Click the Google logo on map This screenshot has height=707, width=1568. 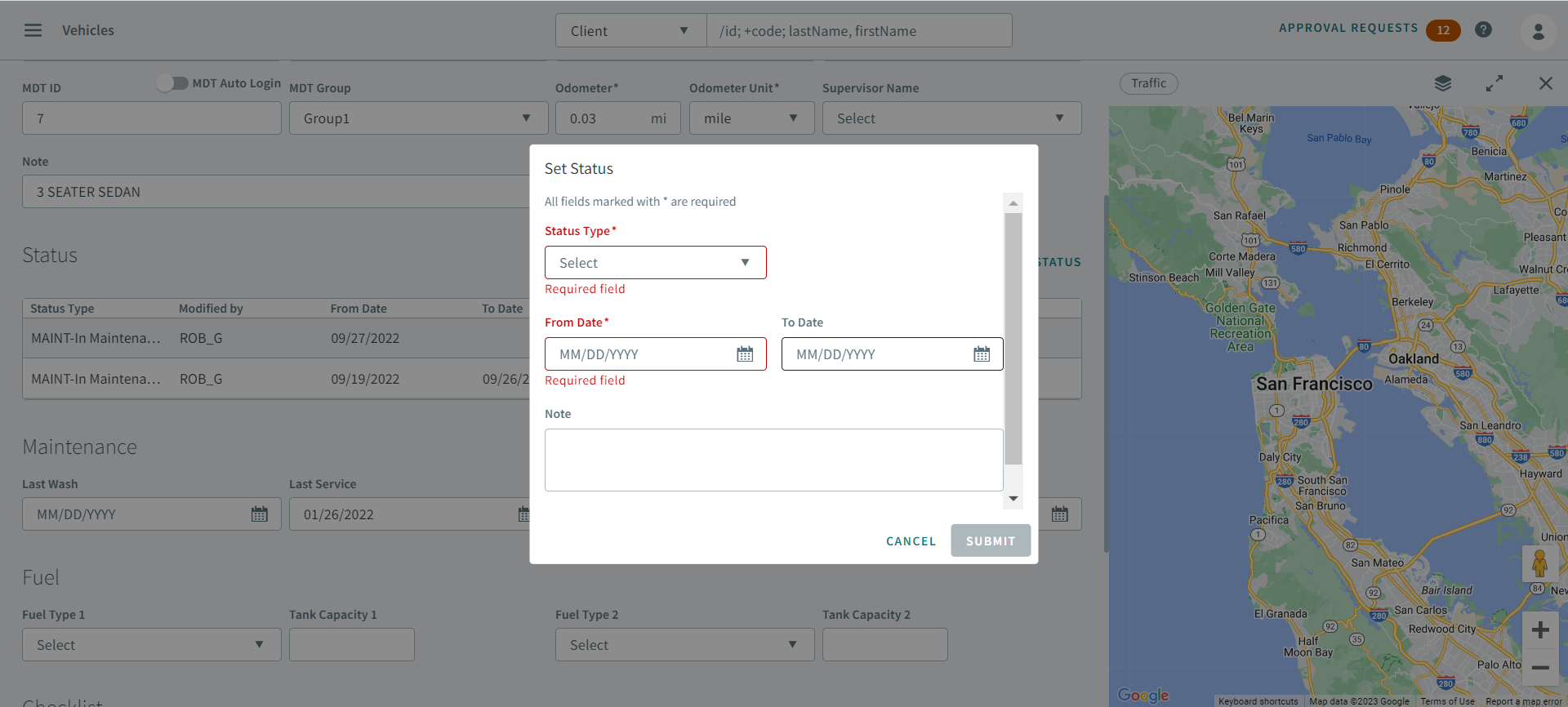(1143, 695)
